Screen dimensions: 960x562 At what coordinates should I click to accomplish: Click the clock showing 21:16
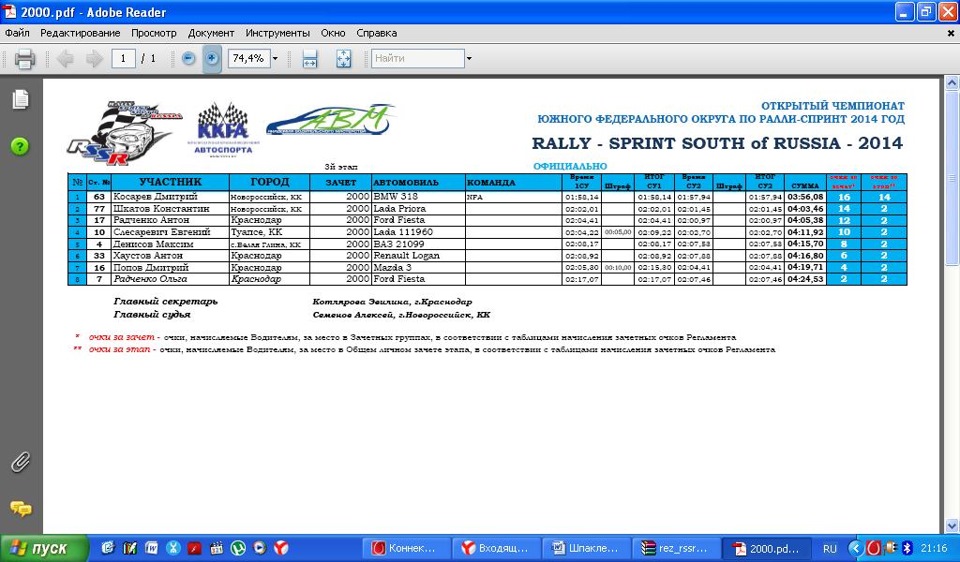point(934,549)
